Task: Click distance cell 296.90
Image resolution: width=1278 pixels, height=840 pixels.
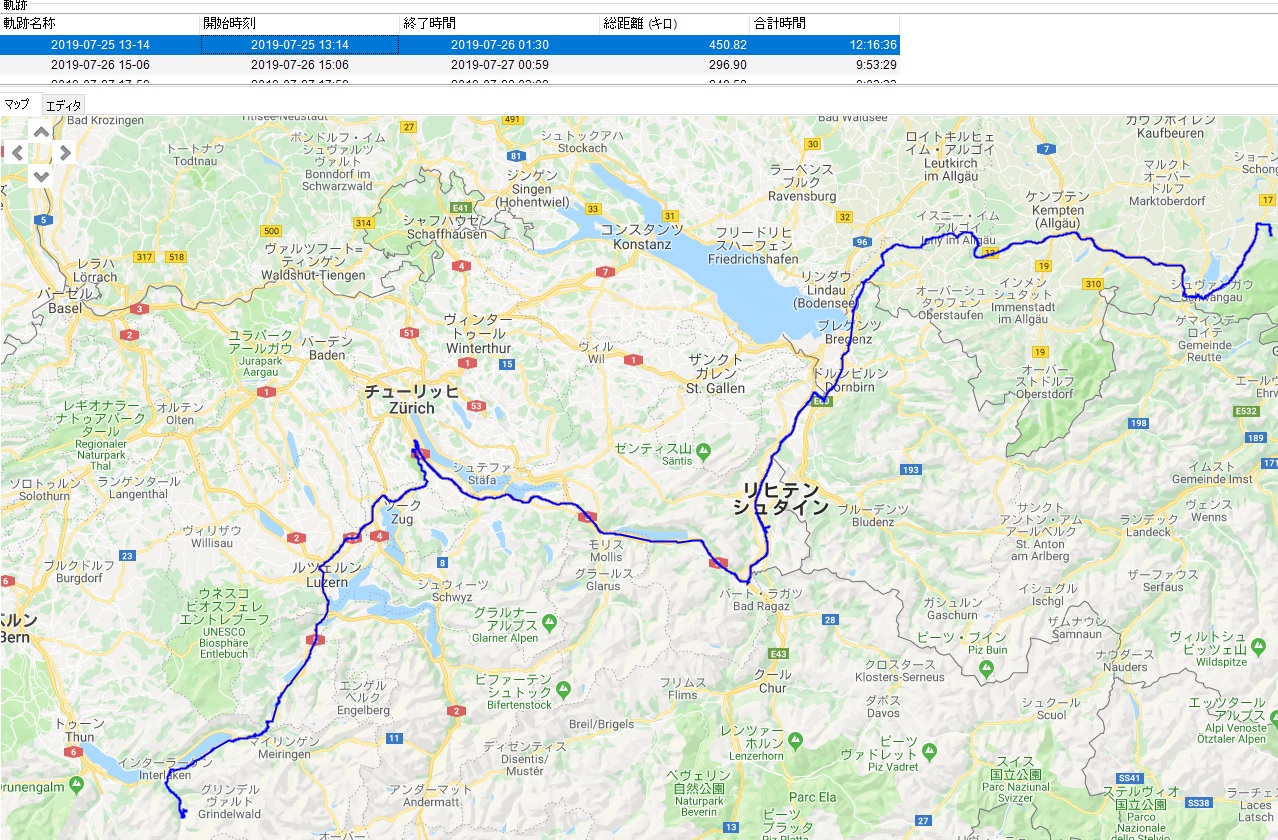Action: pyautogui.click(x=675, y=64)
